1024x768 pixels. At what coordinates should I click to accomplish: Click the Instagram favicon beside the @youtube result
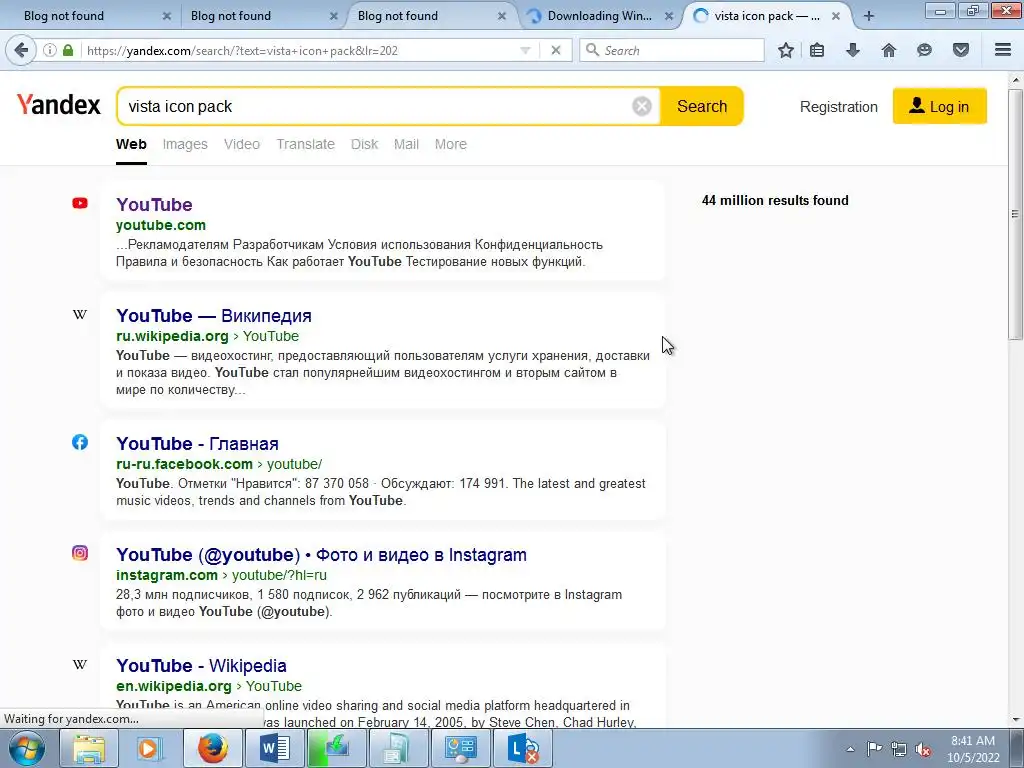[x=80, y=553]
